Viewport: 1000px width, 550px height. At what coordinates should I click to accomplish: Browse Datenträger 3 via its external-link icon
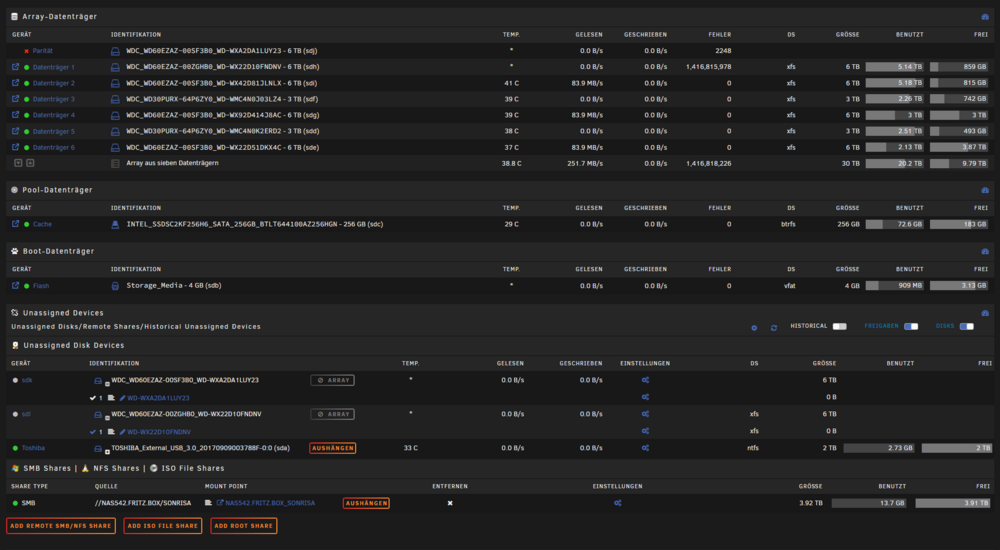(15, 99)
